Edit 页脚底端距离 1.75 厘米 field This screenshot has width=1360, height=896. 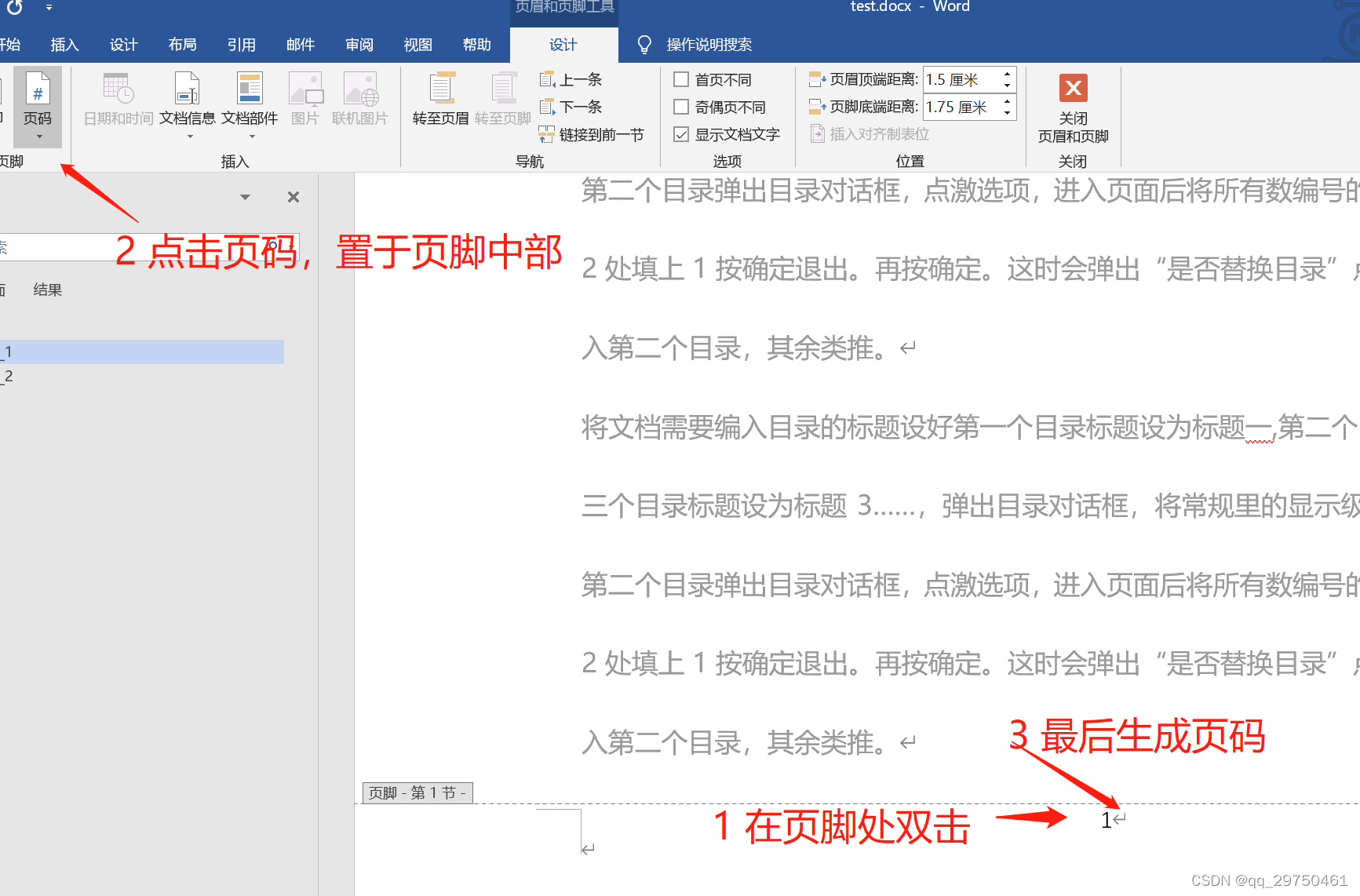coord(961,107)
